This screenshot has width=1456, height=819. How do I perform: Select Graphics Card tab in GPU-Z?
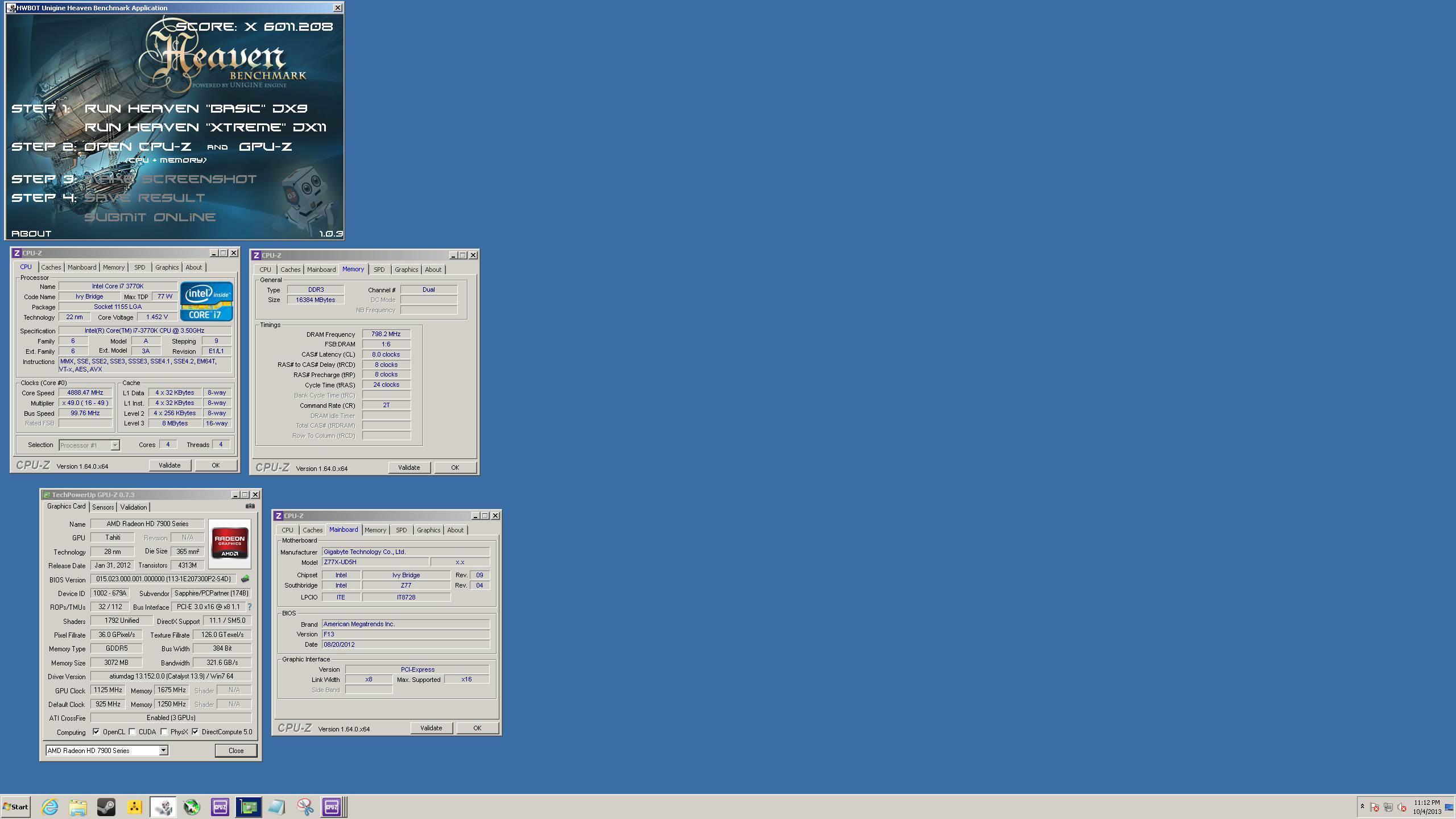(67, 506)
